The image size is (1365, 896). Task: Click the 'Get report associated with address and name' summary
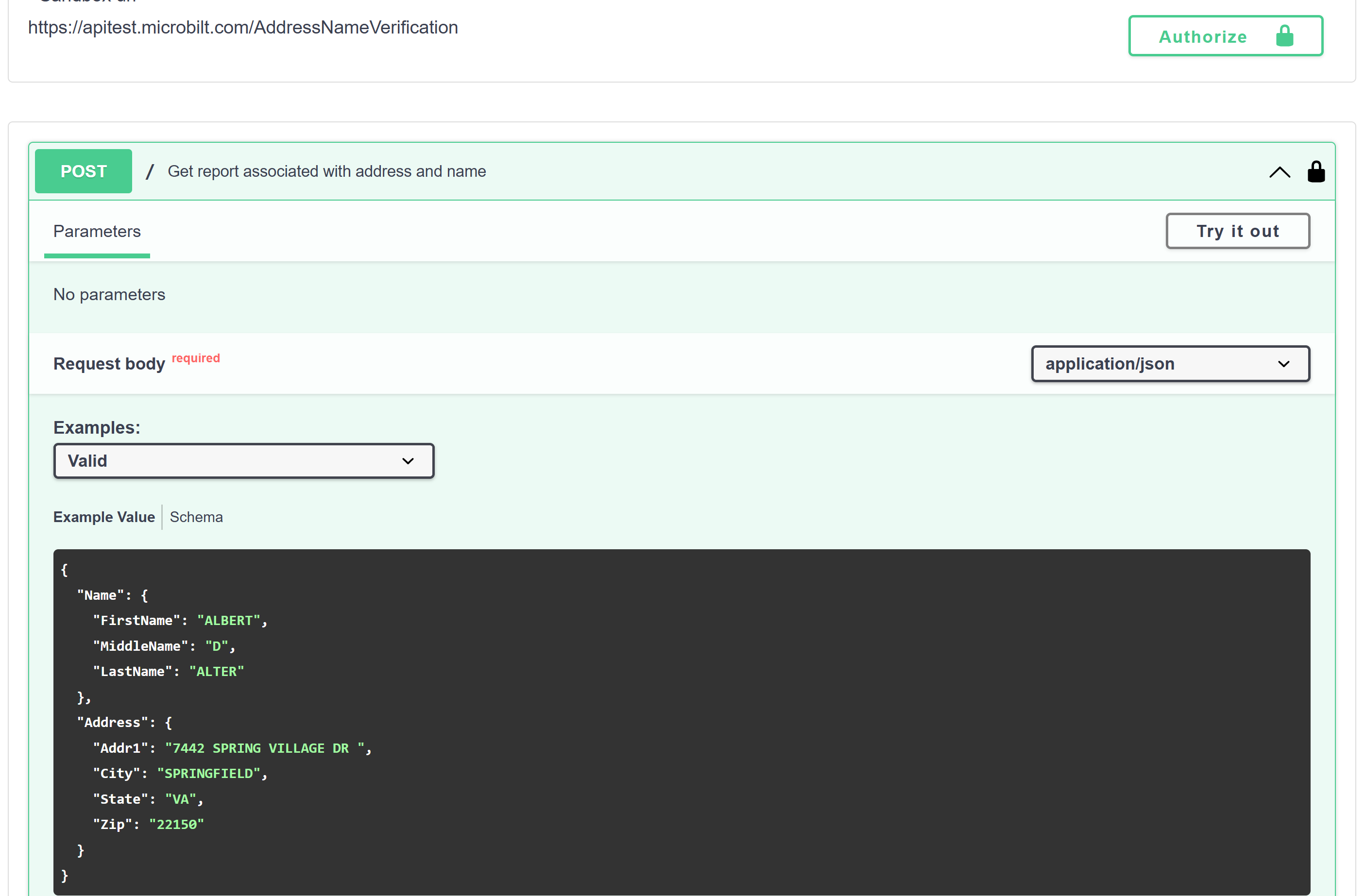327,171
